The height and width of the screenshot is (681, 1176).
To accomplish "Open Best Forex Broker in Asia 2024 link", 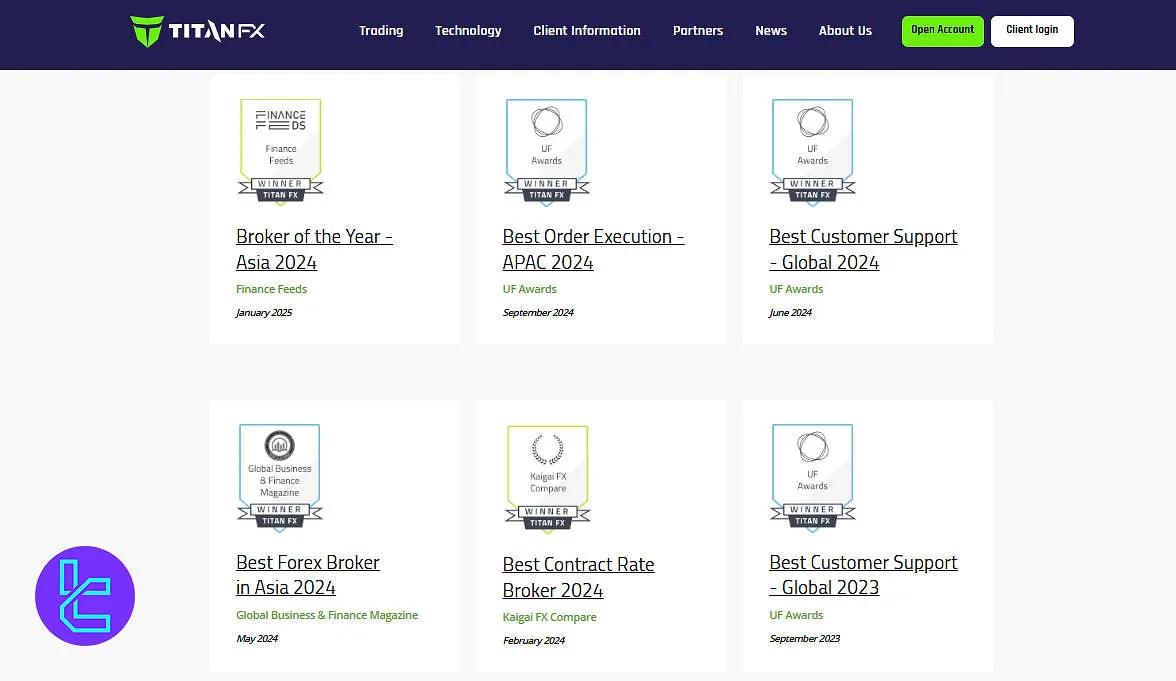I will point(307,575).
